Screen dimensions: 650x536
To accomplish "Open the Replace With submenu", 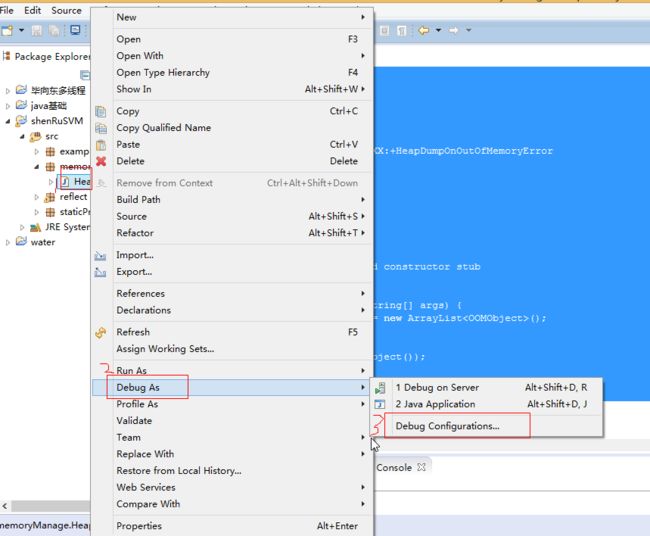I will [x=233, y=454].
